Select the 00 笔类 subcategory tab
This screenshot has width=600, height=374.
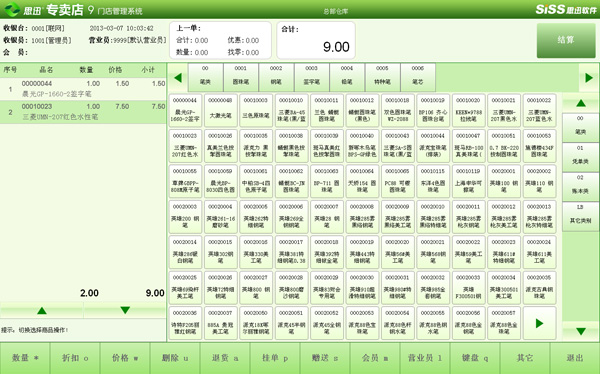click(x=205, y=78)
